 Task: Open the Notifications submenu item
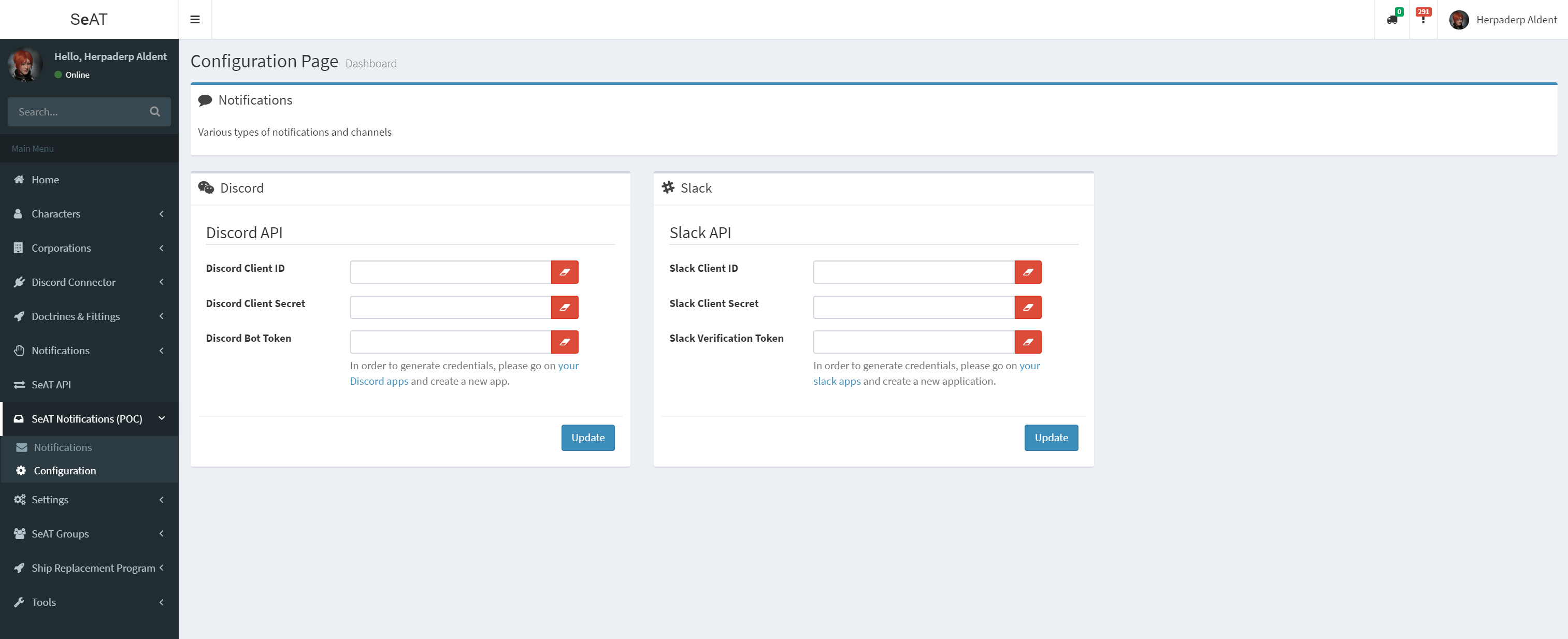pos(62,447)
